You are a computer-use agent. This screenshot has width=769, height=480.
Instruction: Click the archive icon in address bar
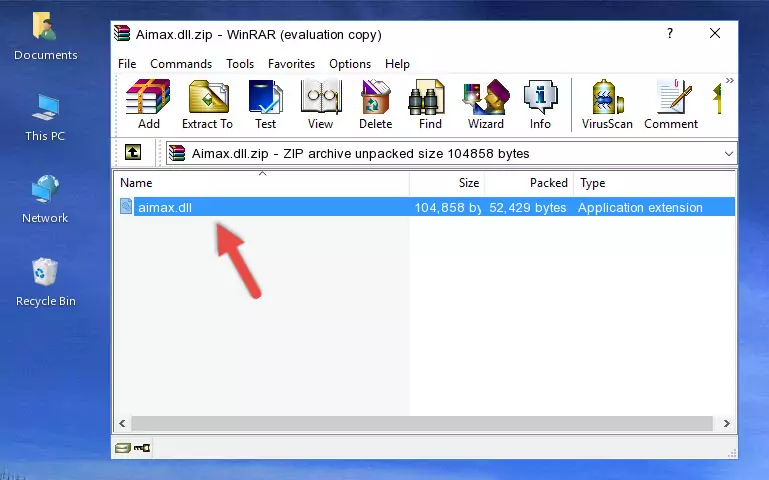click(x=177, y=153)
